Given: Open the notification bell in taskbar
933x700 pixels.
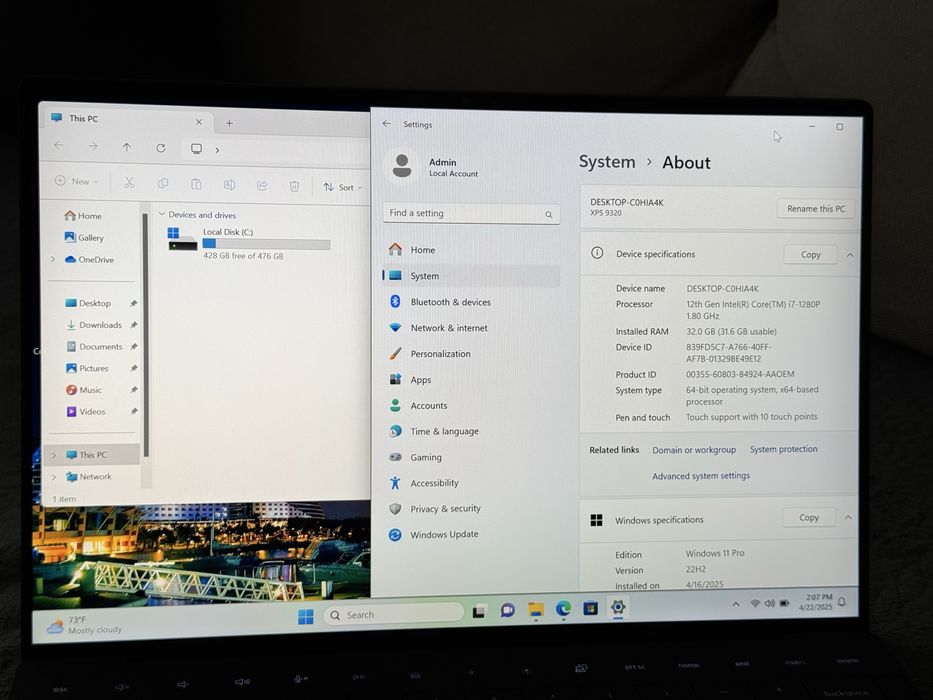Looking at the screenshot, I should click(x=842, y=602).
